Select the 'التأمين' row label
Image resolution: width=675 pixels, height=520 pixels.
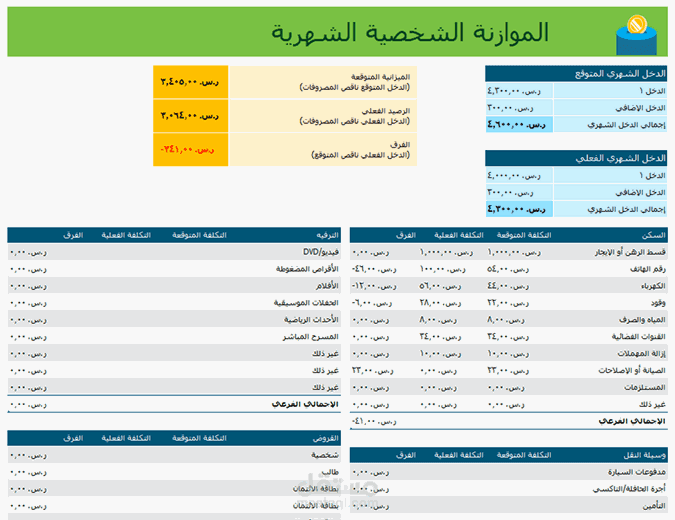[x=654, y=506]
